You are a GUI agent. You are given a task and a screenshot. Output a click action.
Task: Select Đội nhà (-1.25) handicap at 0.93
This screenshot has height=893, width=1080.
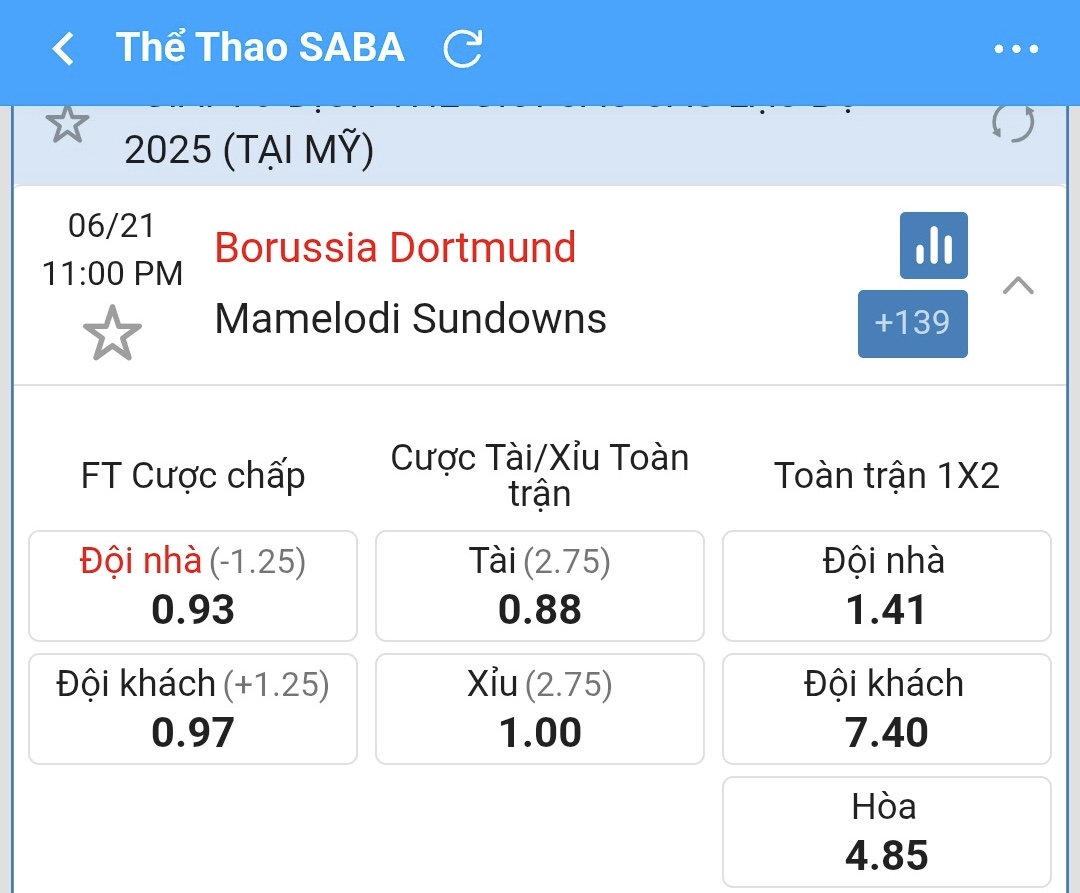pos(193,586)
